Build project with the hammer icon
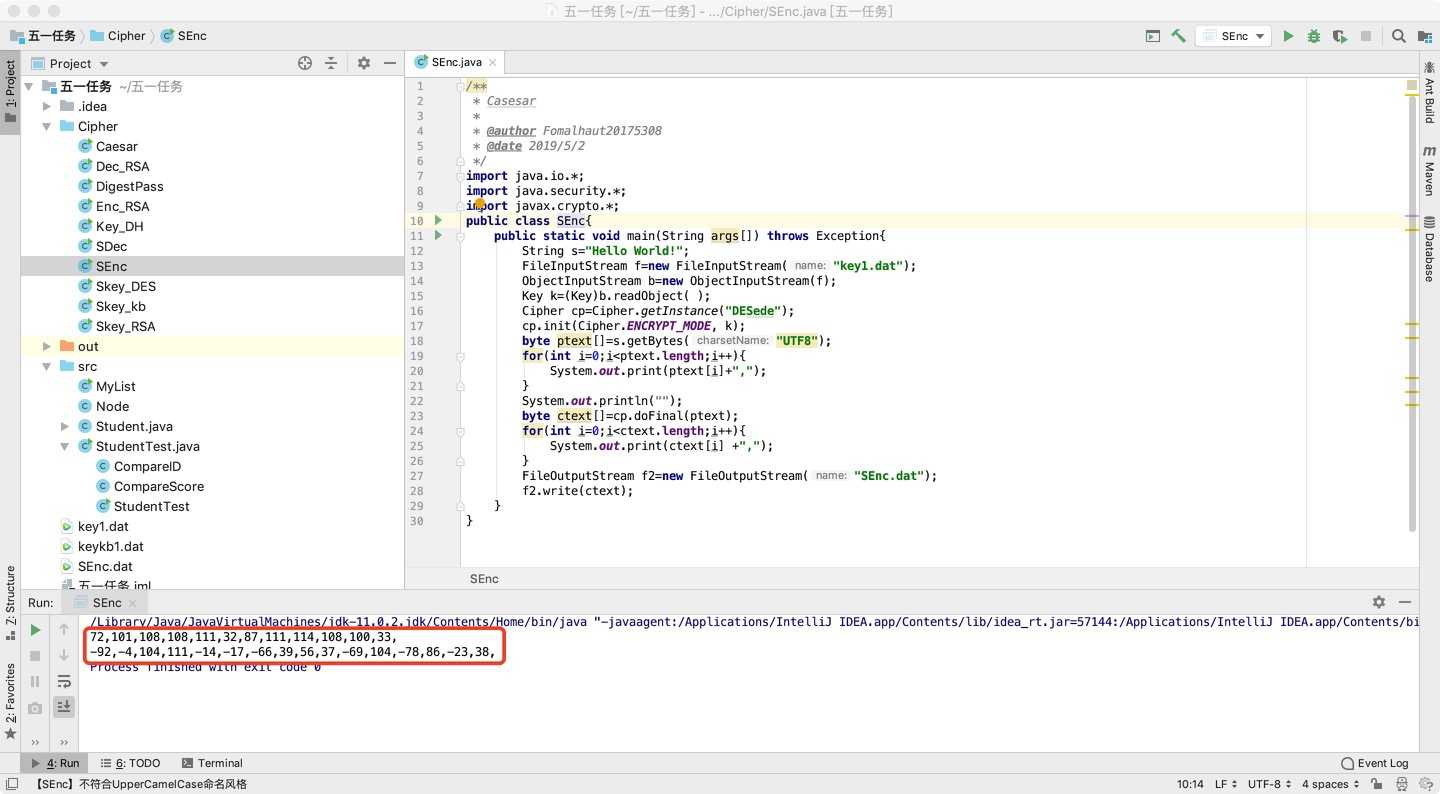 coord(1179,36)
